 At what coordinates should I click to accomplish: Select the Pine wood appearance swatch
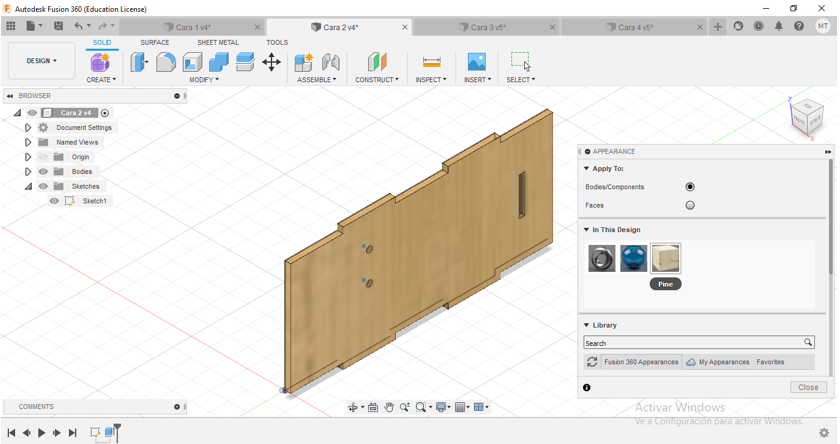pyautogui.click(x=665, y=258)
